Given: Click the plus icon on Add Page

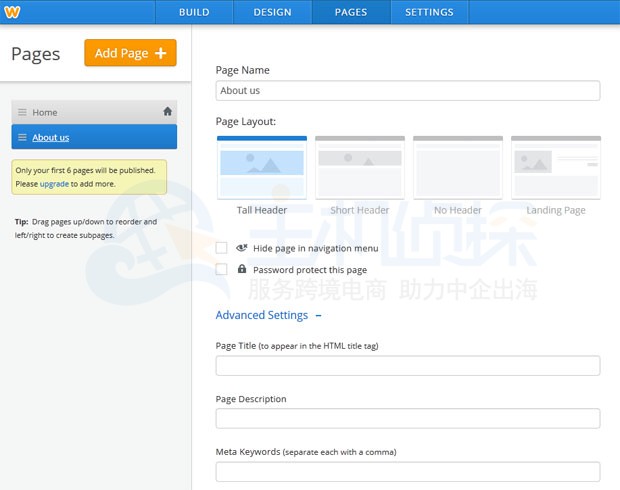Looking at the screenshot, I should pyautogui.click(x=161, y=53).
